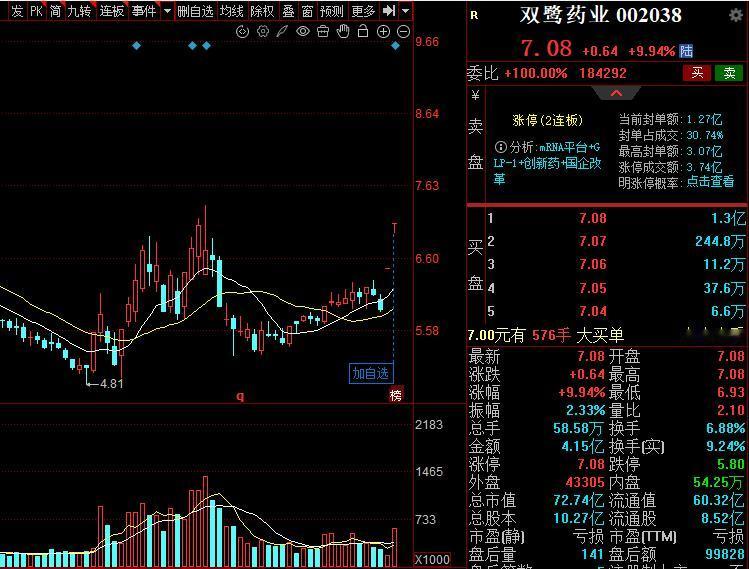749x569 pixels.
Task: Click the 陆 stock connect badge
Action: point(686,51)
